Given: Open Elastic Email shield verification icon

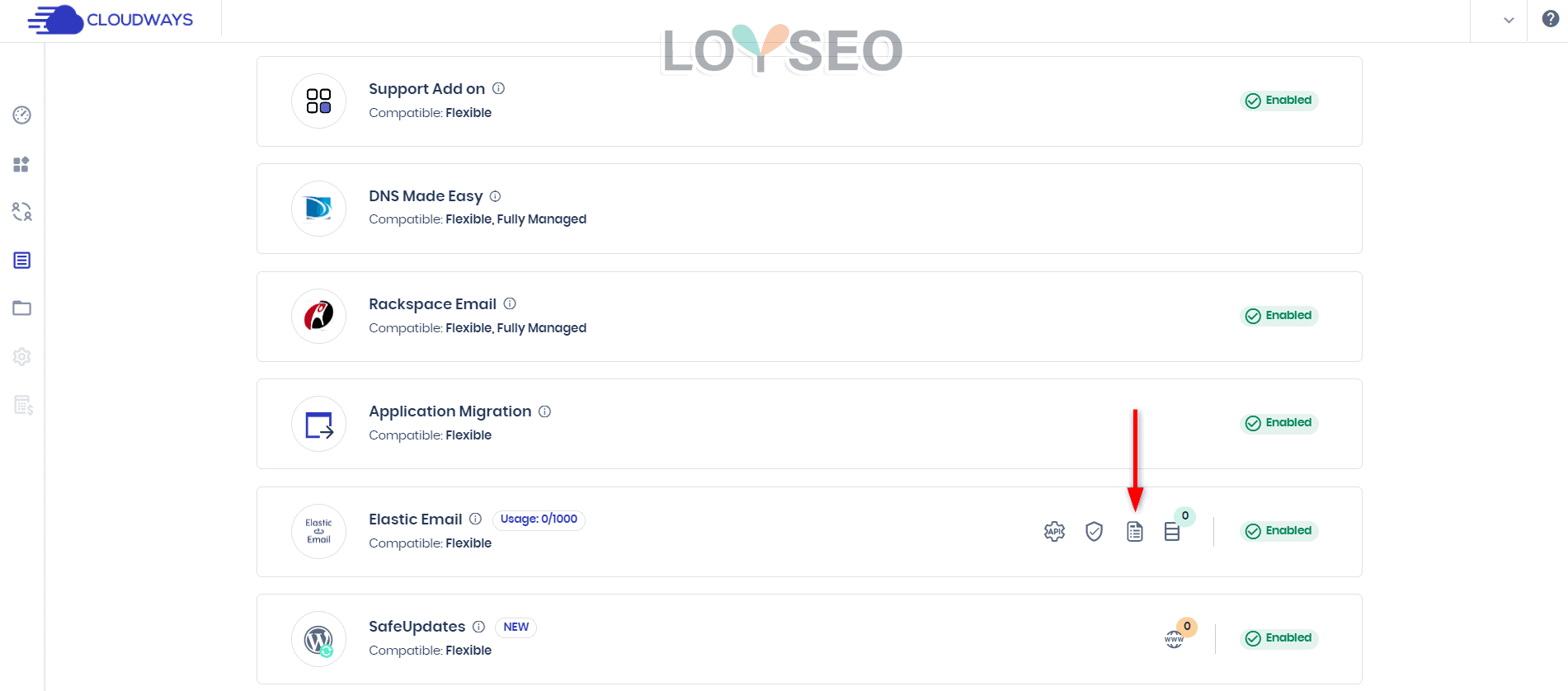Looking at the screenshot, I should tap(1094, 532).
